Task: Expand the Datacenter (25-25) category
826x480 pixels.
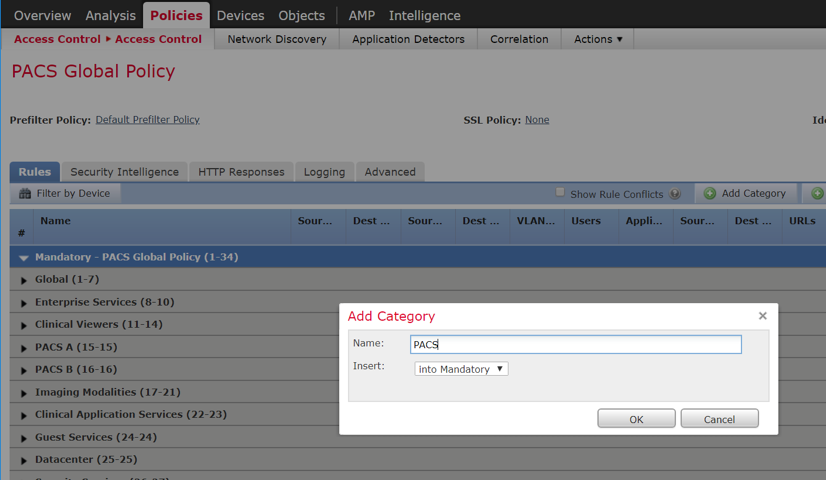Action: [x=24, y=460]
